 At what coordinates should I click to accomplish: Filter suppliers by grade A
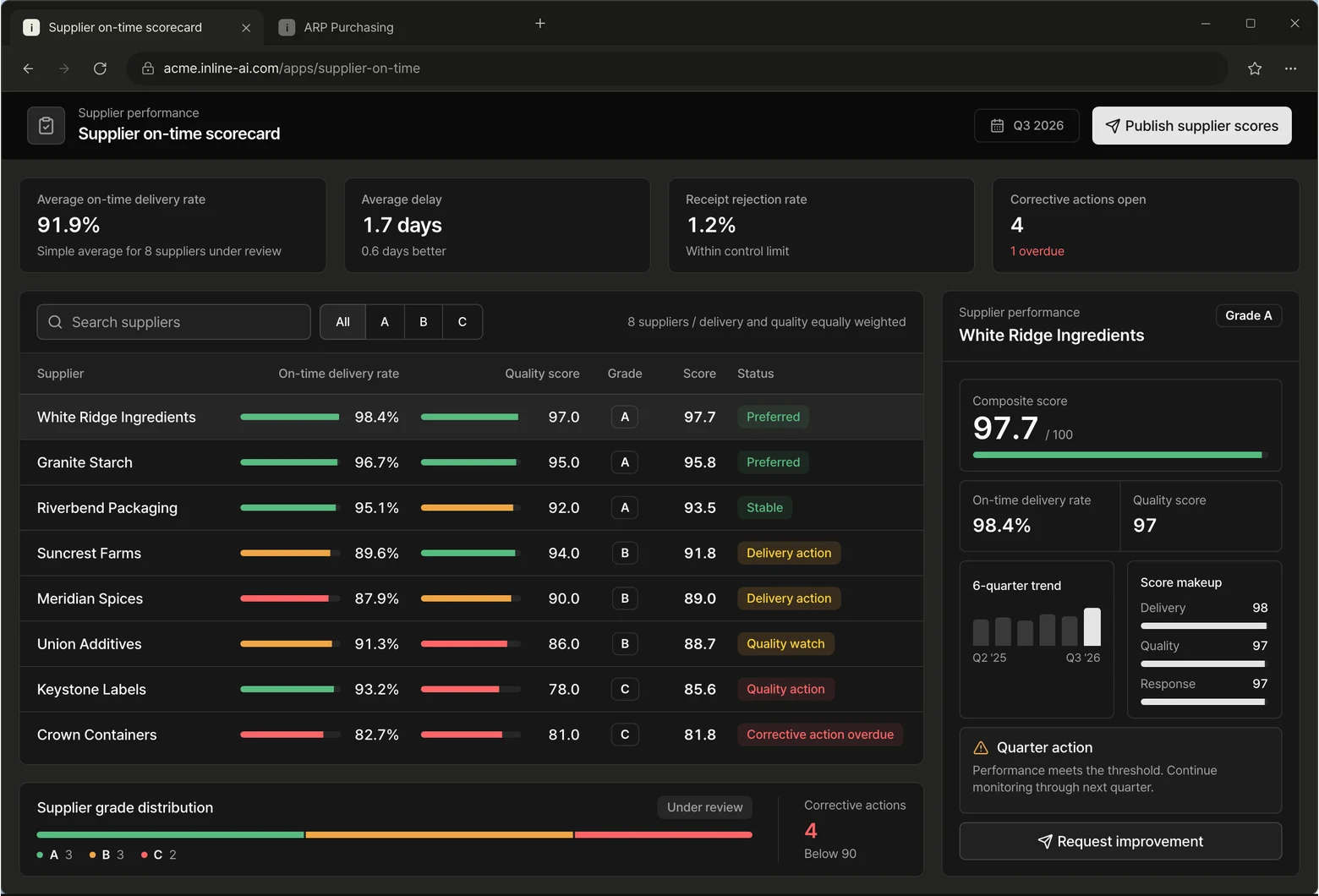(385, 322)
